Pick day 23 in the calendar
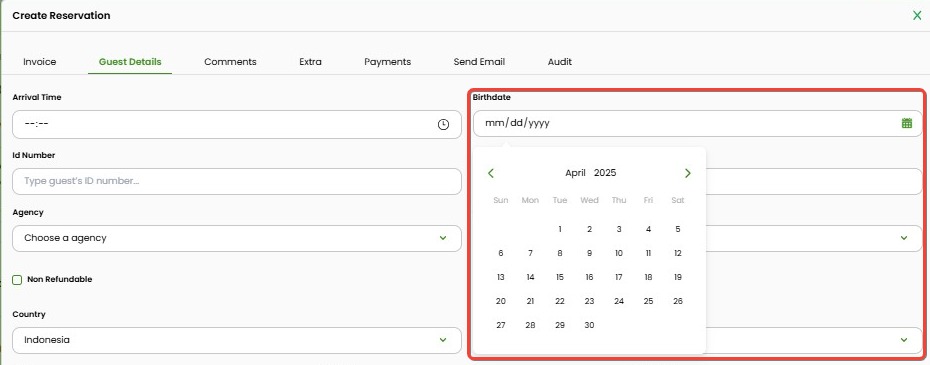 (x=589, y=301)
